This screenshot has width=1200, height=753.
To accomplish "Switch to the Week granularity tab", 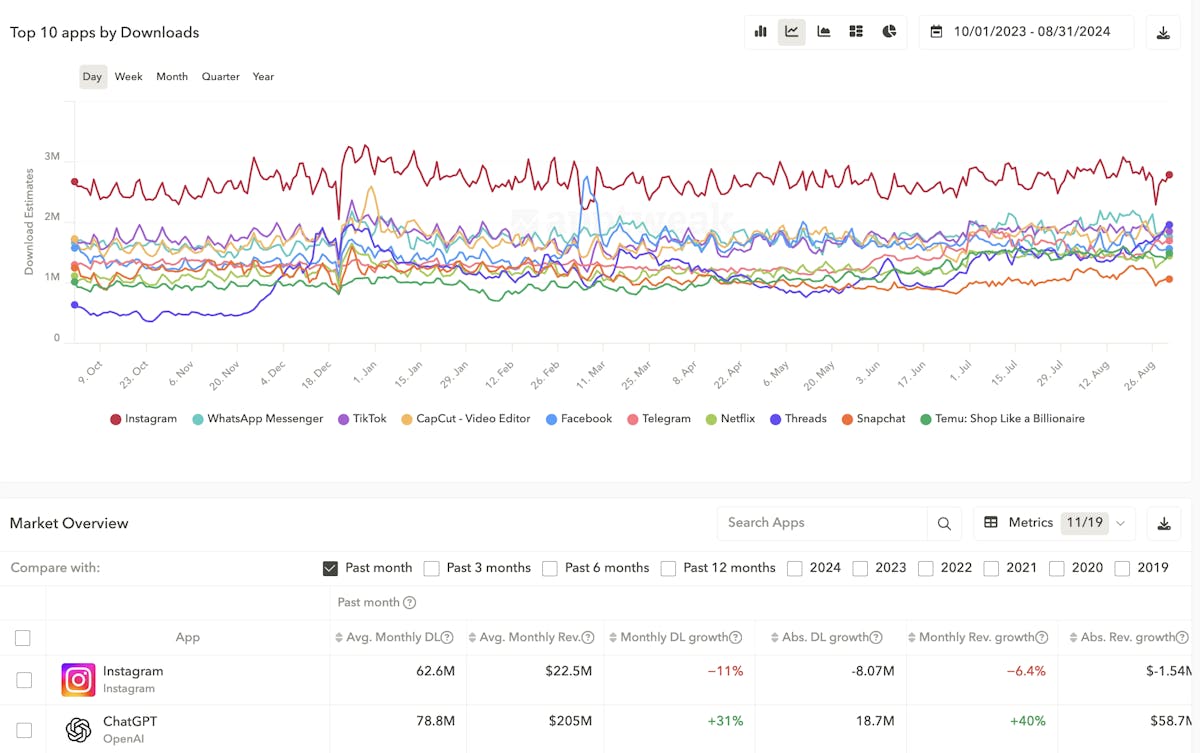I will [129, 77].
